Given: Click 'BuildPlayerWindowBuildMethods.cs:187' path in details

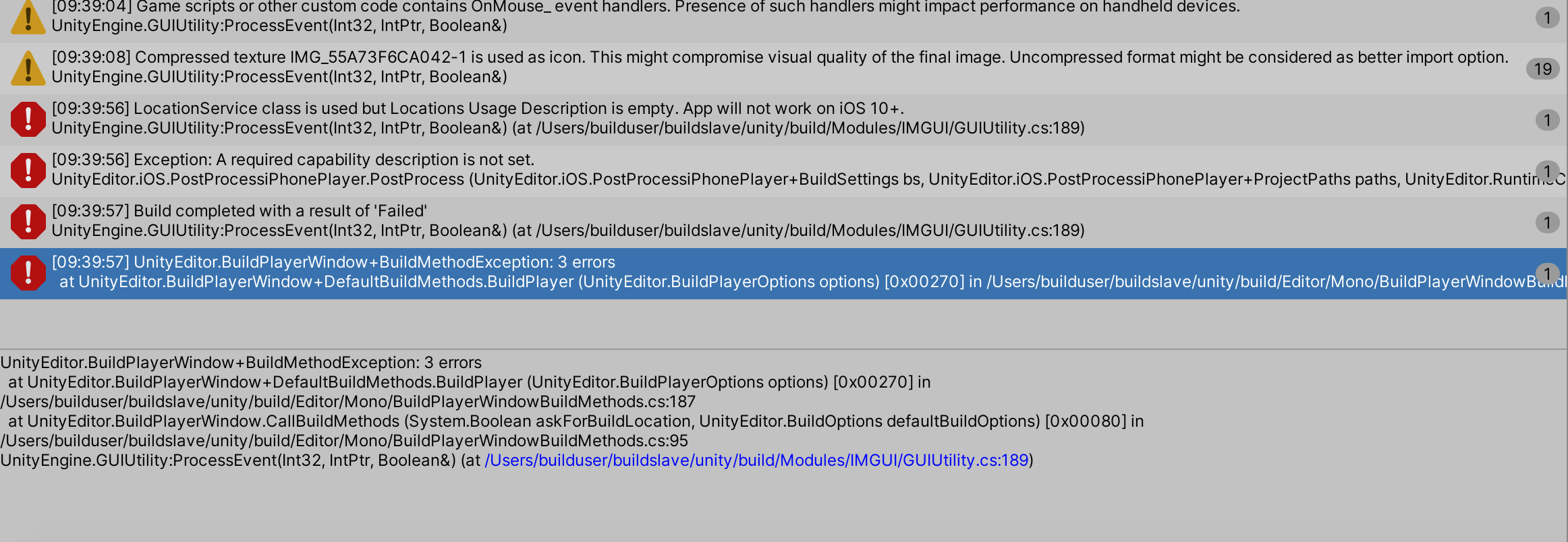Looking at the screenshot, I should coord(348,402).
